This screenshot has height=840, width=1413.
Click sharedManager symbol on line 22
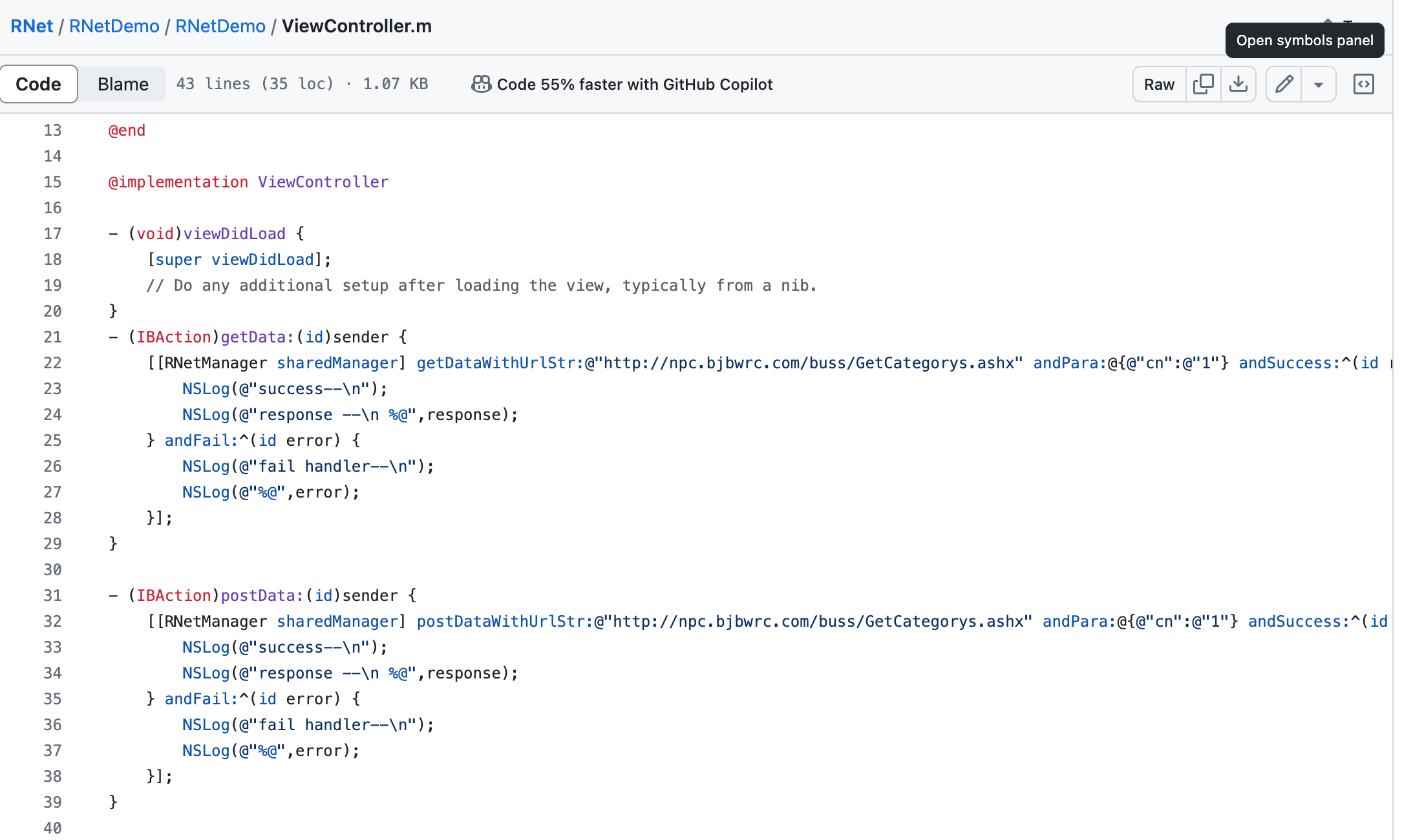(x=337, y=363)
